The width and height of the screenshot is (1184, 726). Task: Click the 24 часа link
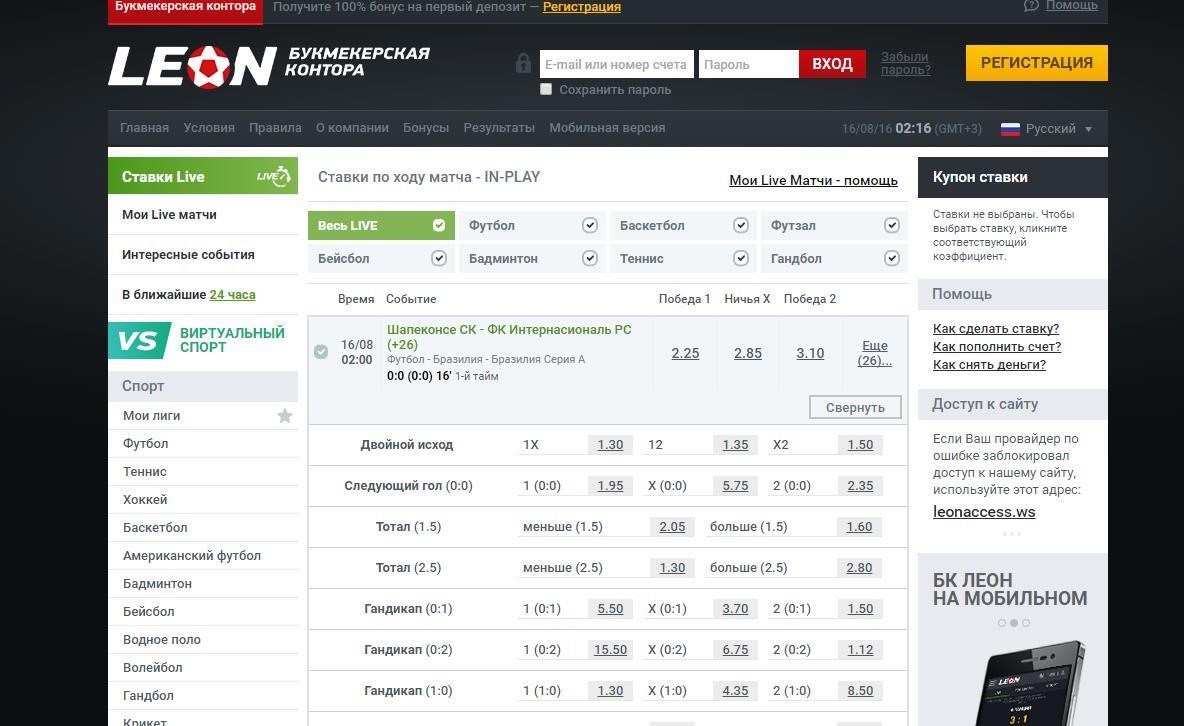click(232, 295)
